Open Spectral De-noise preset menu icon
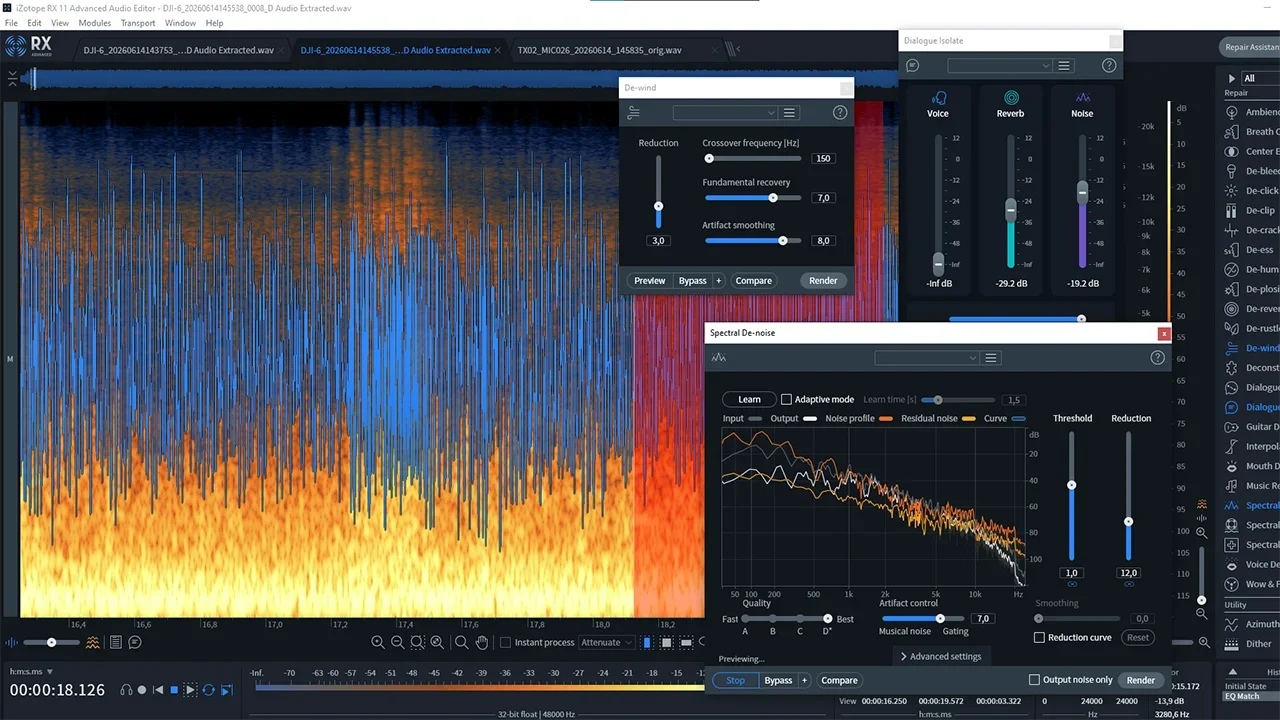 (x=992, y=358)
